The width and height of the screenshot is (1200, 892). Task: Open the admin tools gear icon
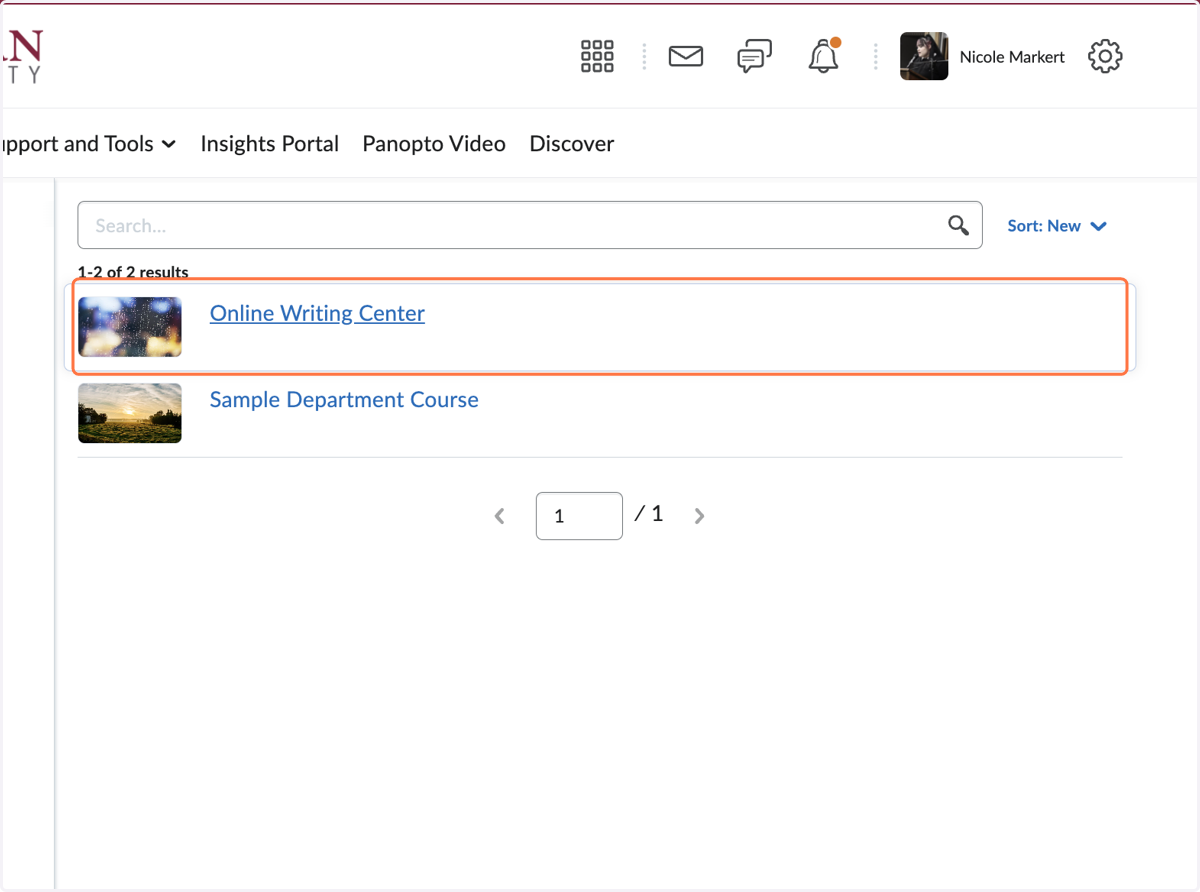1105,57
